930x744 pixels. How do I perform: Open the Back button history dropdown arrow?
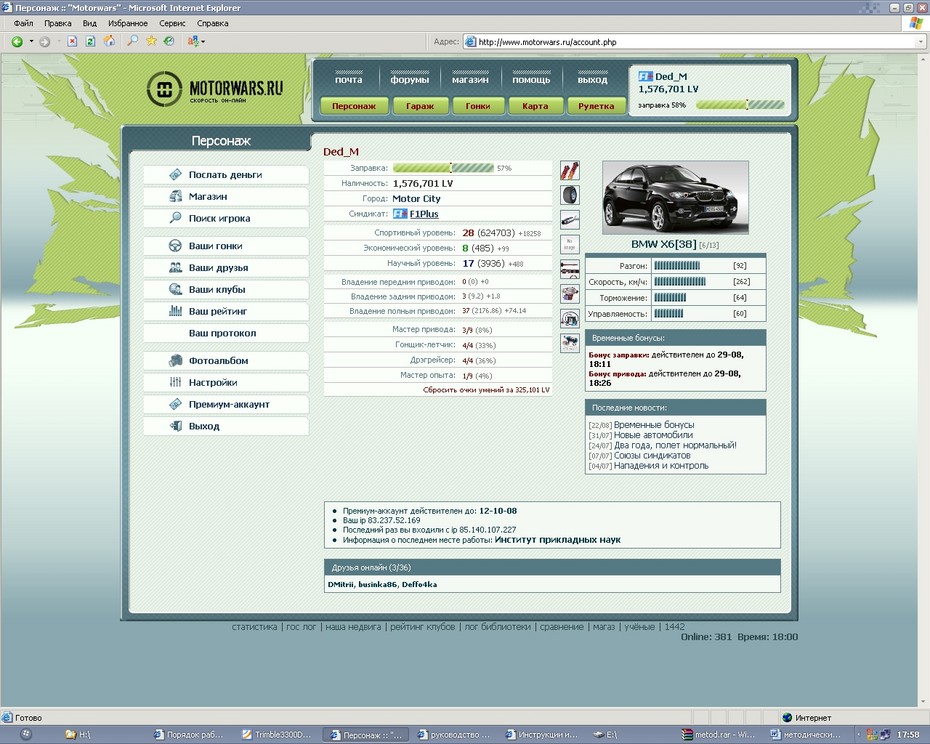click(31, 42)
